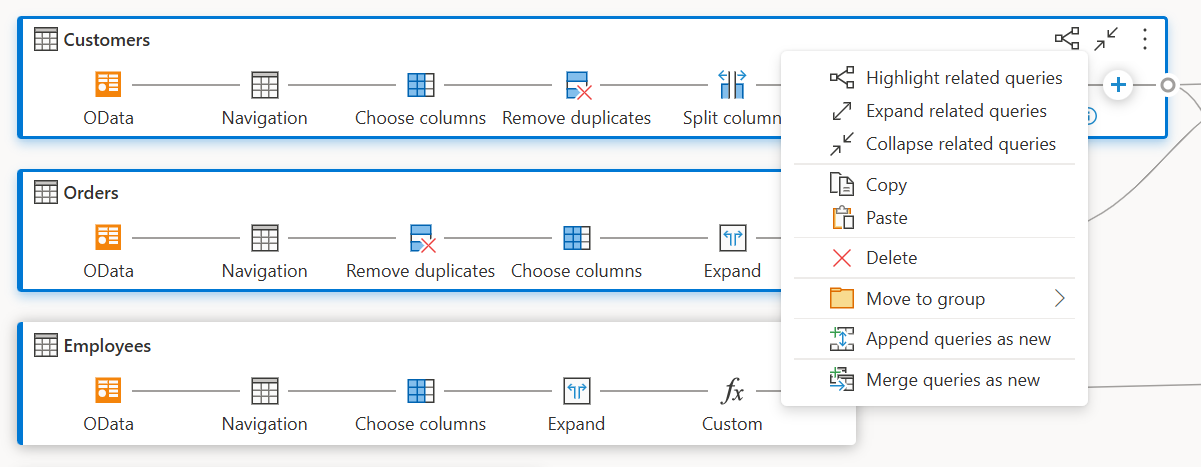Select Expand related queries menu item
Viewport: 1201px width, 467px height.
(x=955, y=111)
